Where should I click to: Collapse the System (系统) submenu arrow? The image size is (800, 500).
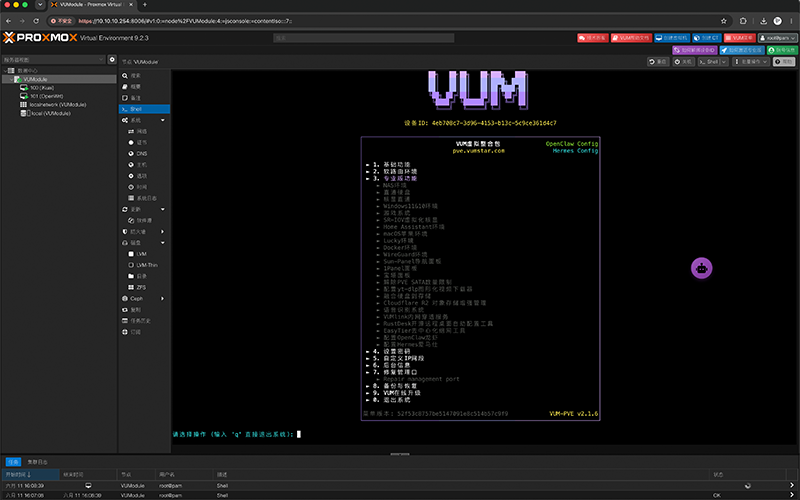(163, 120)
